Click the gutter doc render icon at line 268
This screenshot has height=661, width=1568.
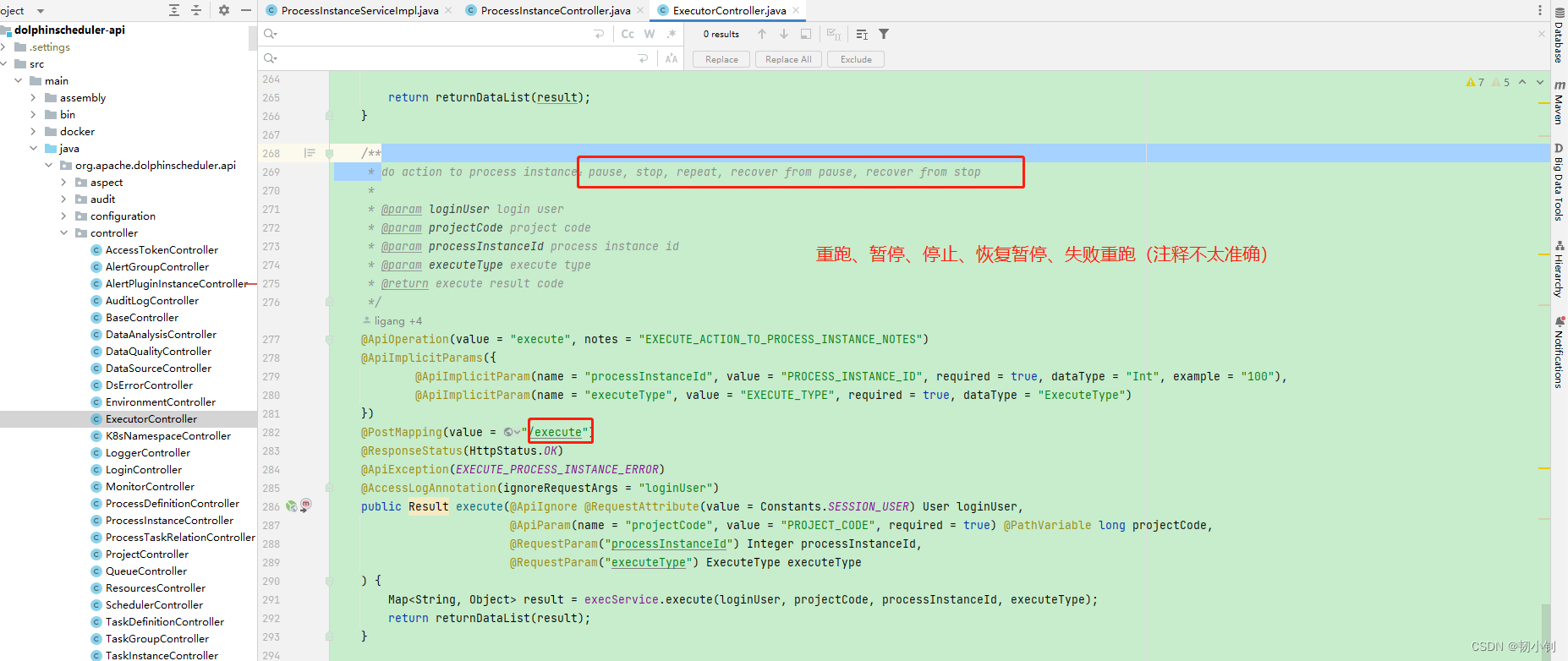(x=310, y=153)
